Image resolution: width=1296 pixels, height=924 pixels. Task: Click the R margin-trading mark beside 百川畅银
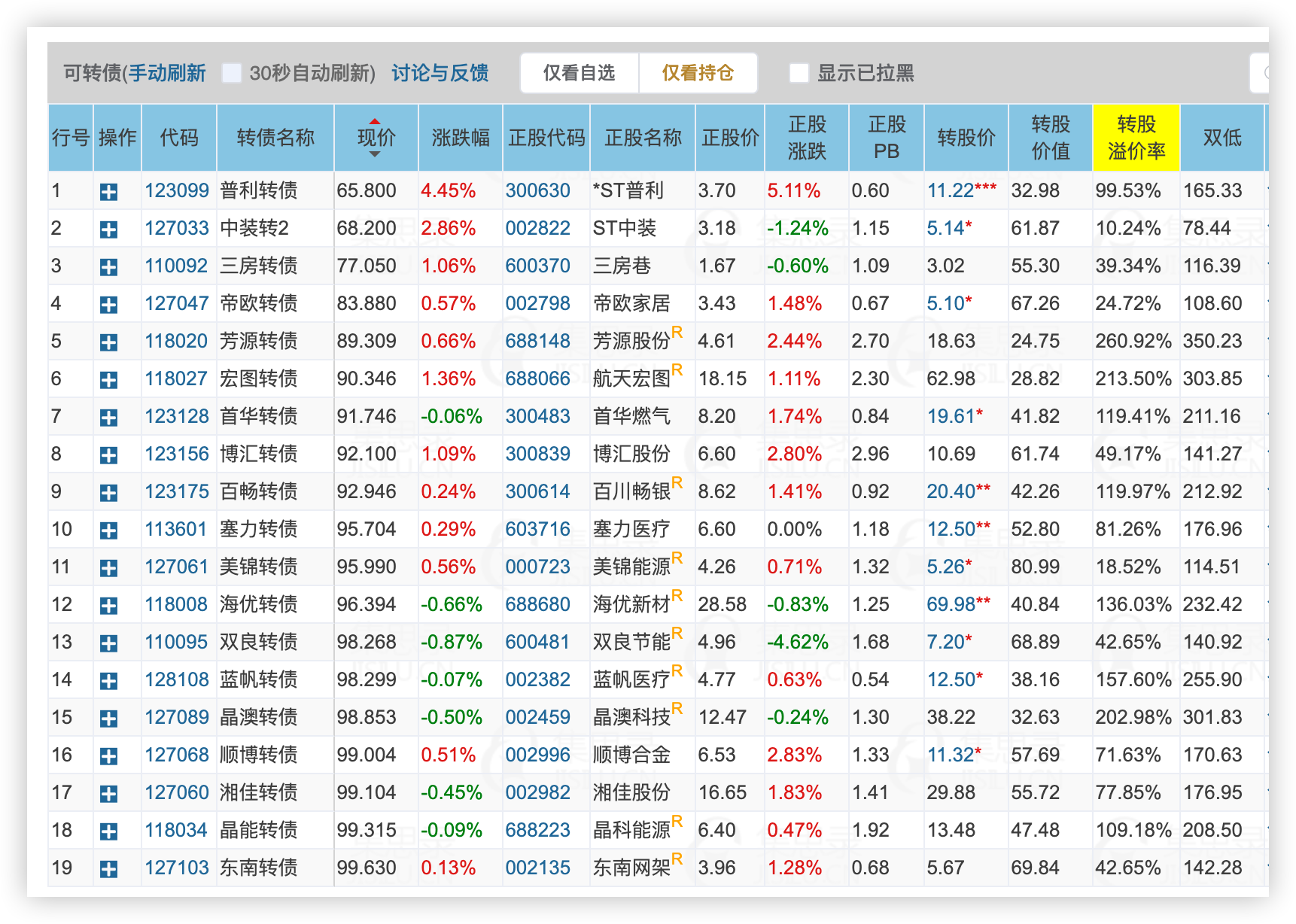[677, 482]
